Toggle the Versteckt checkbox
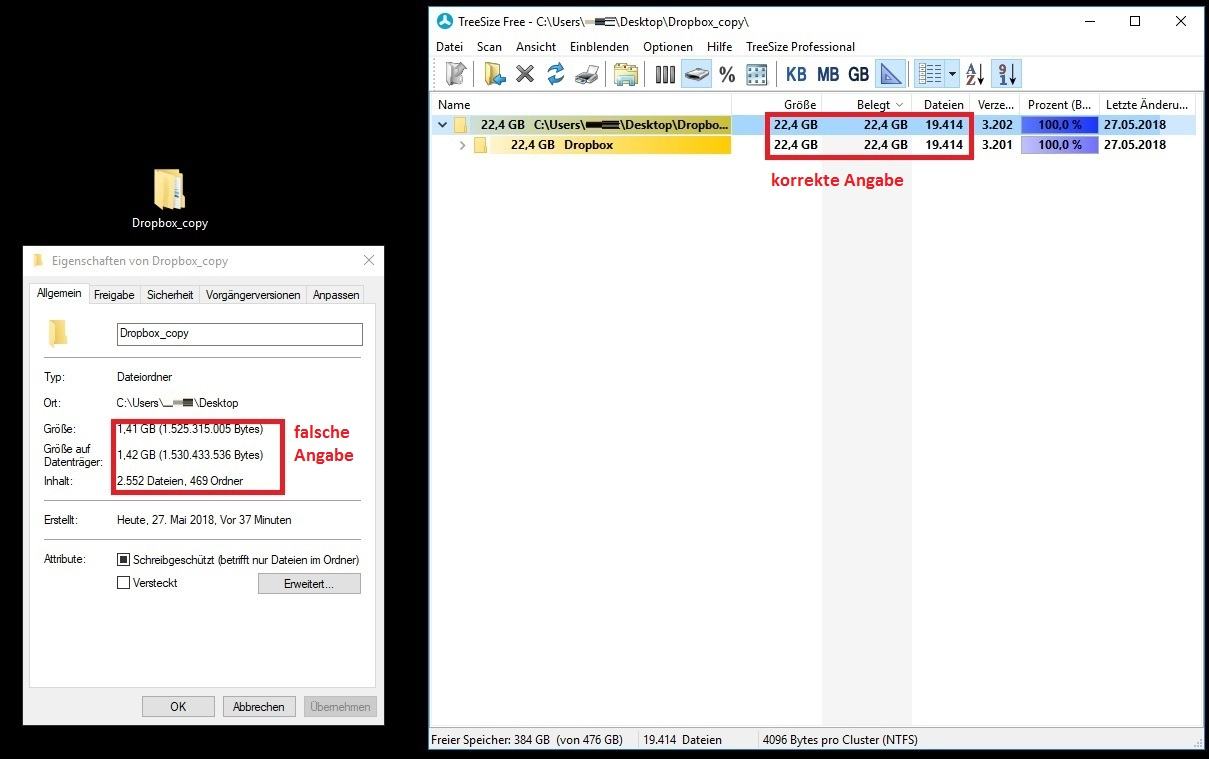The image size is (1209, 759). [x=124, y=583]
